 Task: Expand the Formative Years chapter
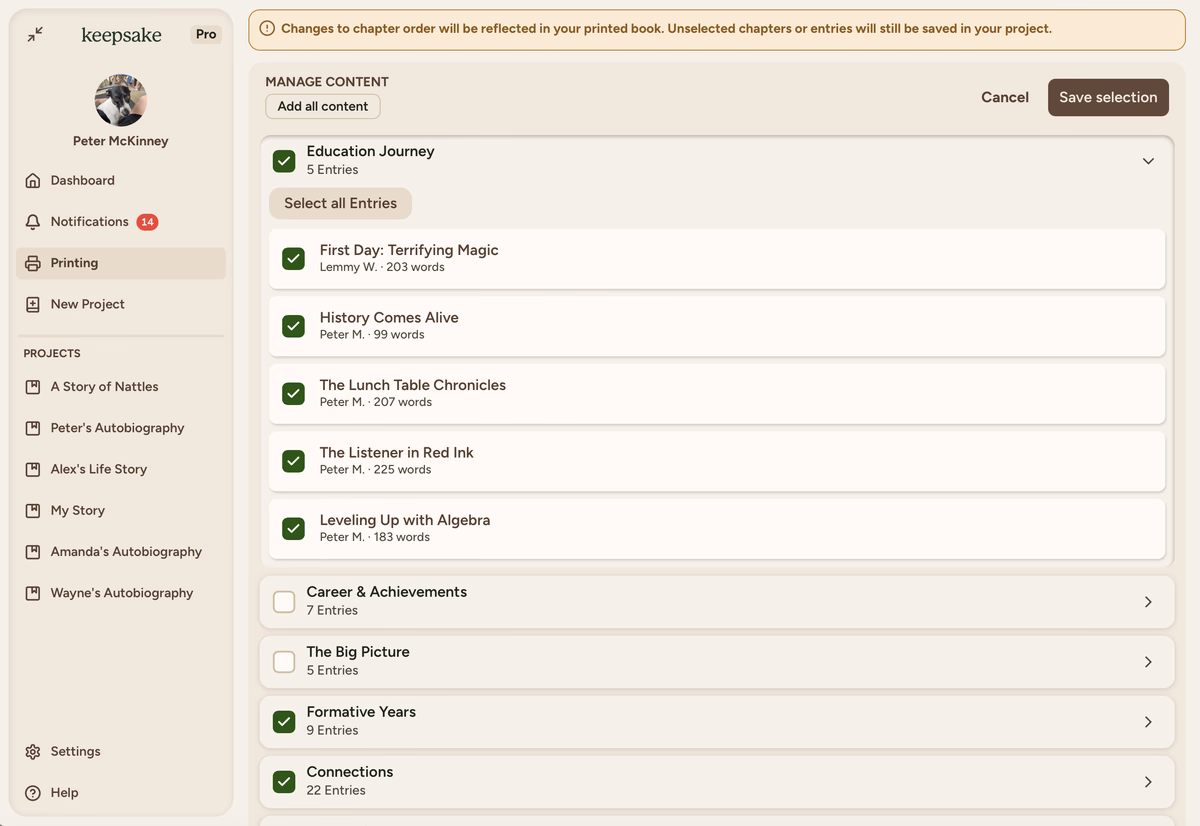coord(1148,722)
